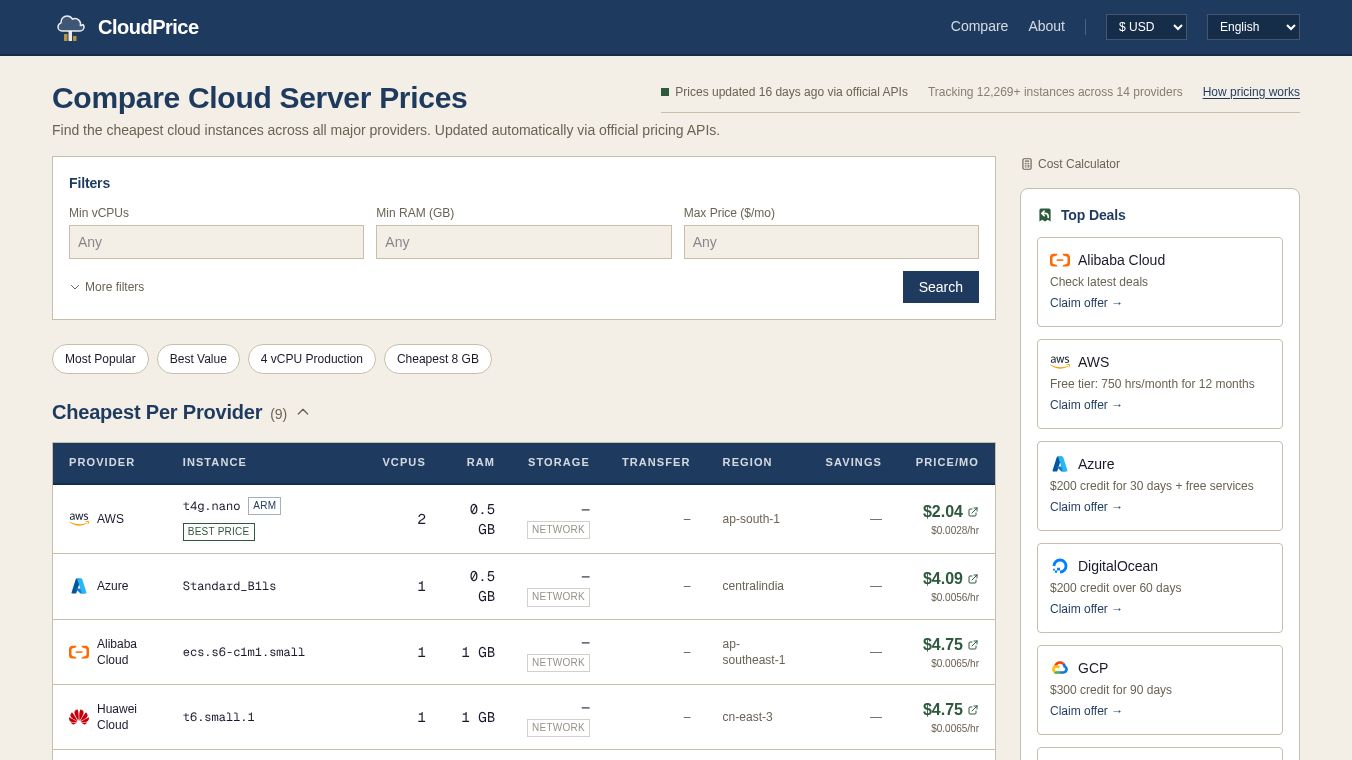Screen dimensions: 1352x760
Task: Click the CloudPrice cloud logo icon
Action: 70,27
